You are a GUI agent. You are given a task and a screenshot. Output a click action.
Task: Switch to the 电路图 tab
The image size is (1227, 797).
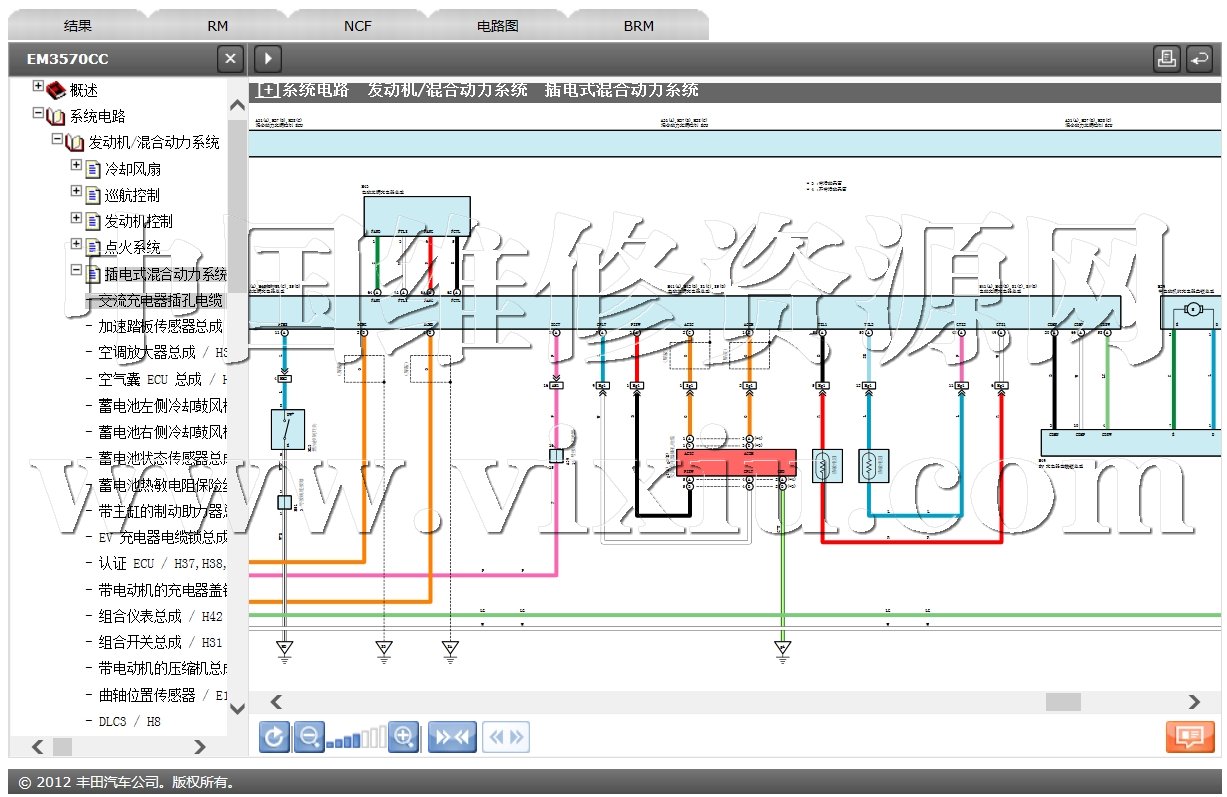[497, 26]
